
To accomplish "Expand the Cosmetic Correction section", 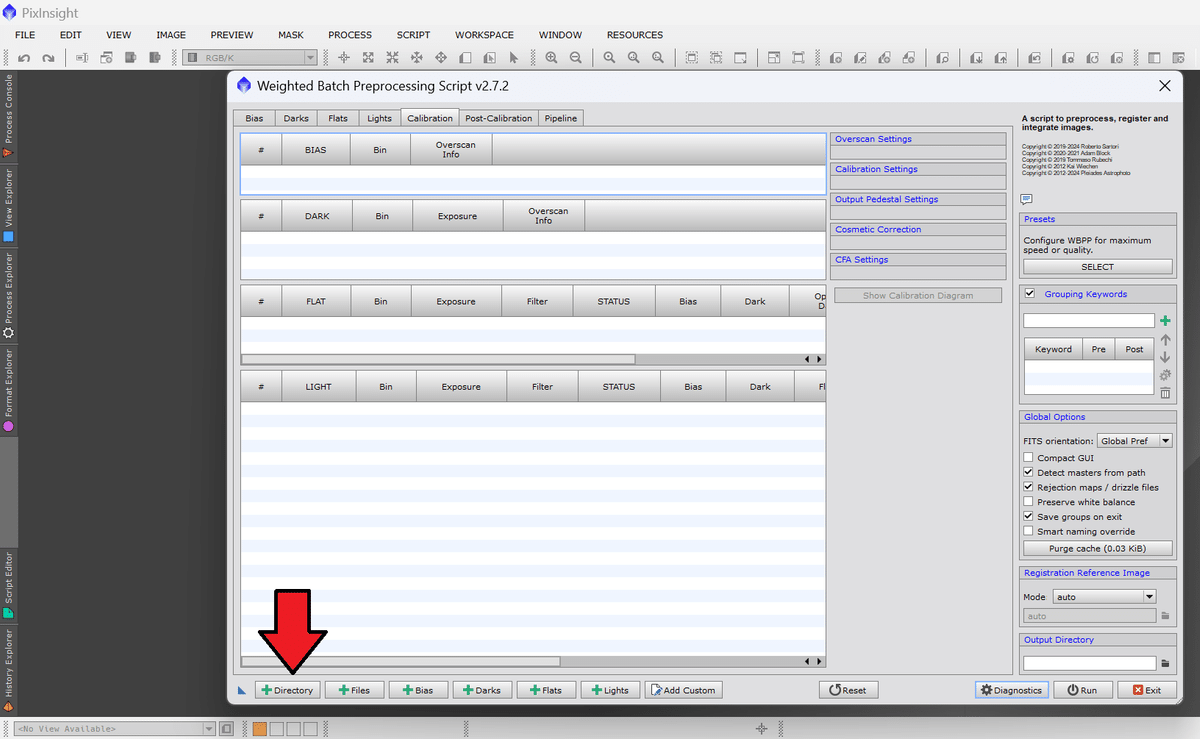I will pyautogui.click(x=918, y=229).
